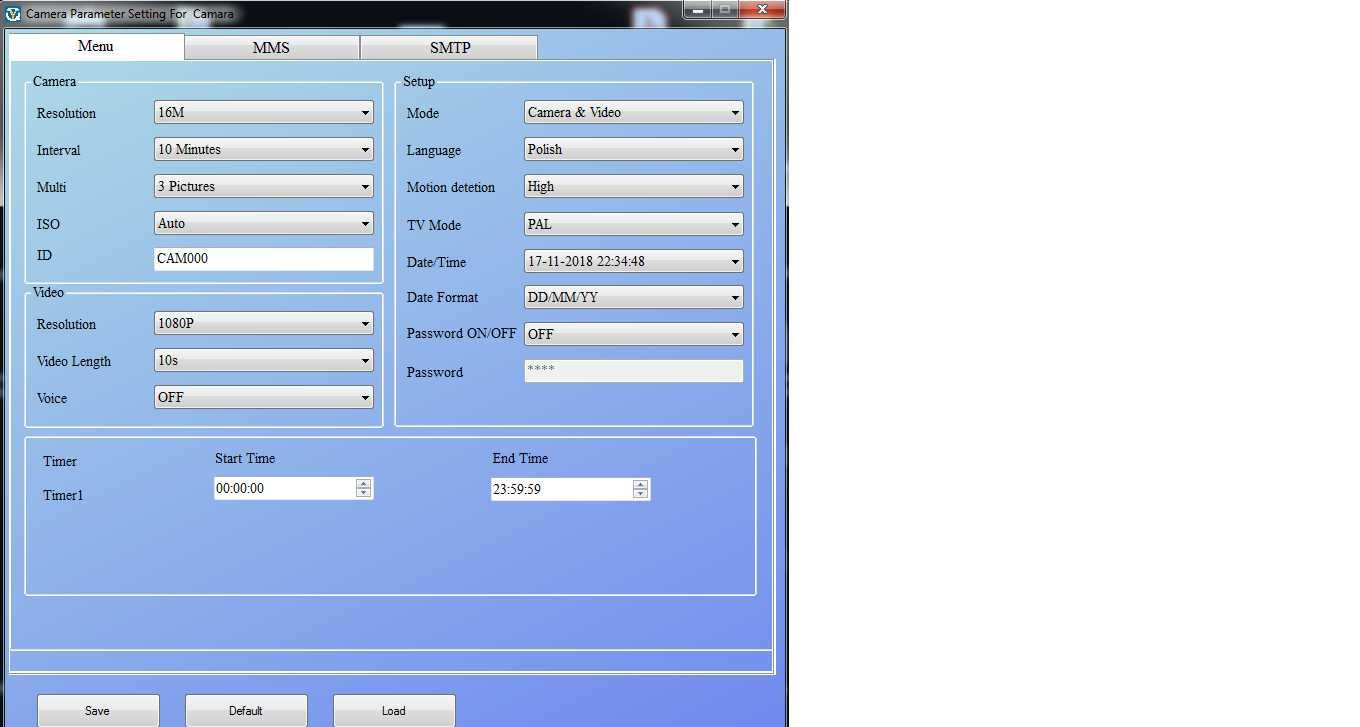The image size is (1360, 727).
Task: Increase Start Time with the up arrow
Action: click(364, 484)
